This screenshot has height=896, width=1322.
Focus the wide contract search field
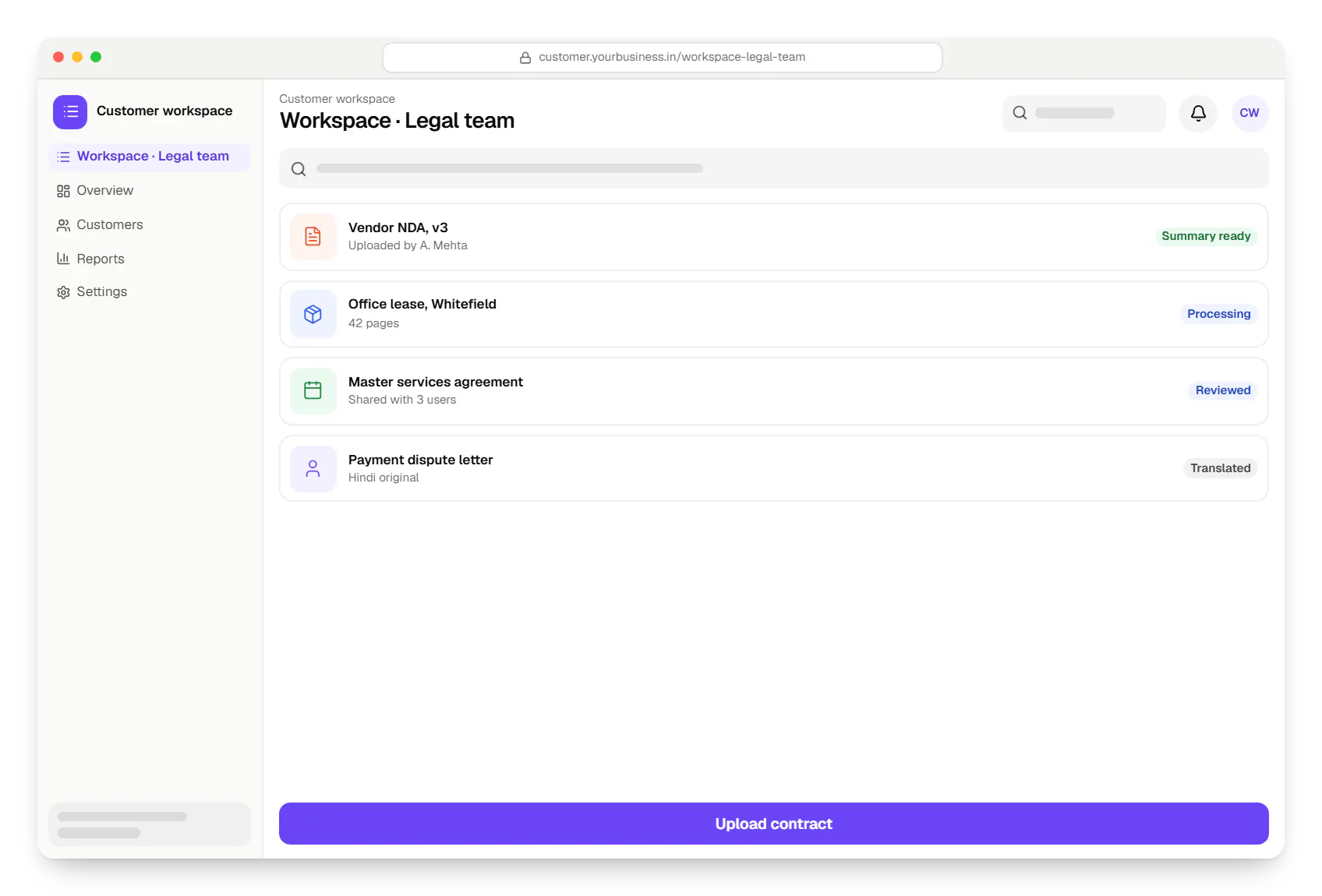[x=773, y=168]
